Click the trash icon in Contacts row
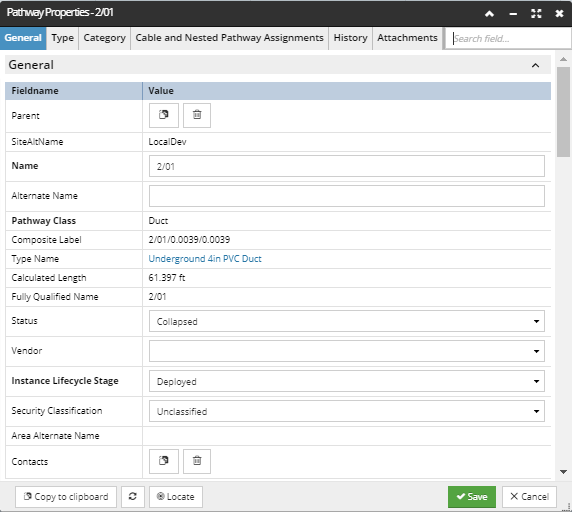The height and width of the screenshot is (512, 572). point(197,461)
